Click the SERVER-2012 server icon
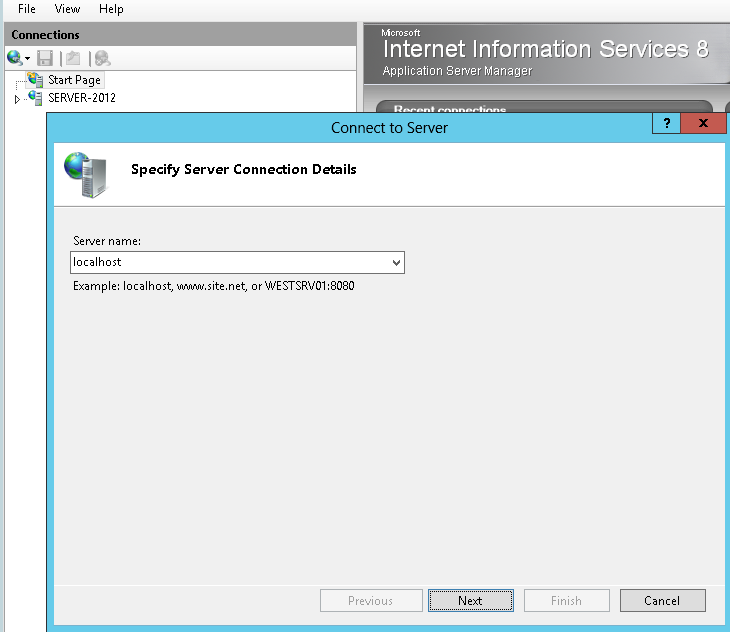 click(x=35, y=98)
